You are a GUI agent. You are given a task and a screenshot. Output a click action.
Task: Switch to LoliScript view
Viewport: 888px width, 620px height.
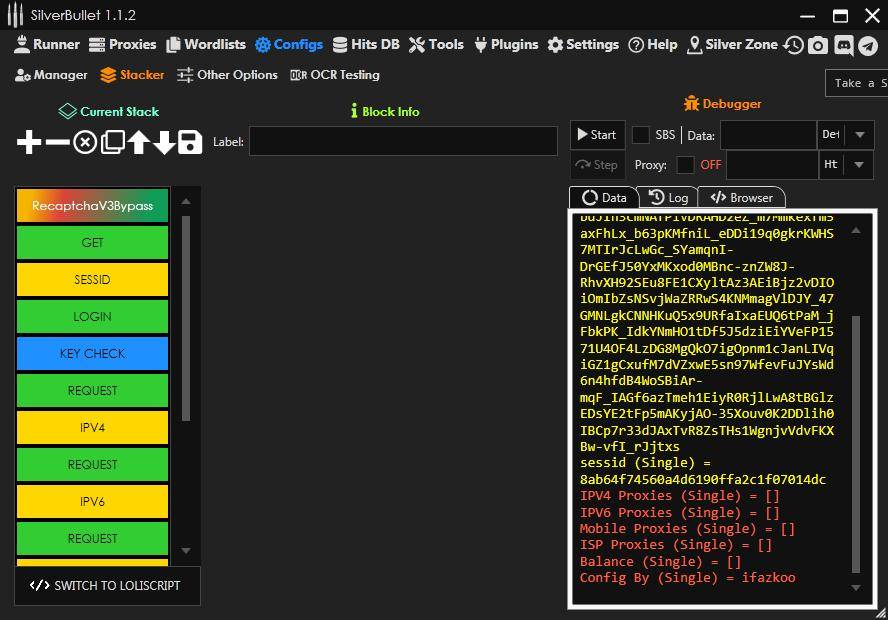[x=107, y=587]
